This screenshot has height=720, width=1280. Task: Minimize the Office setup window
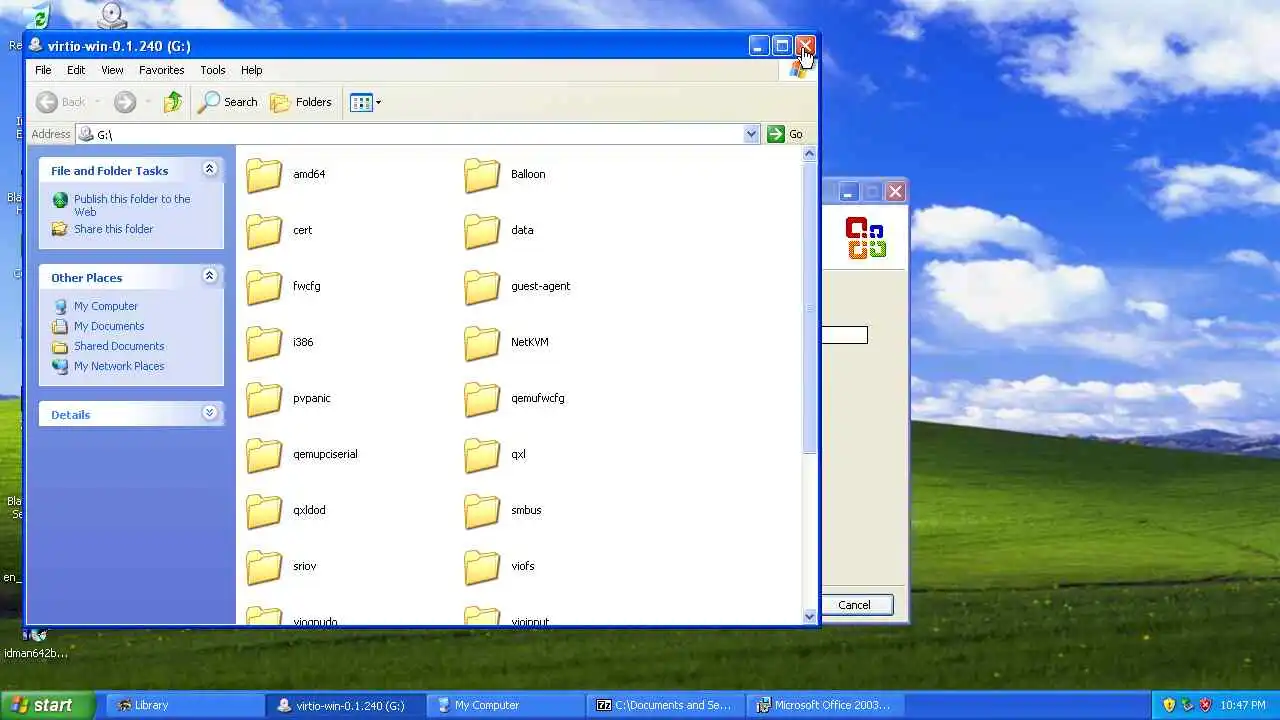[847, 191]
